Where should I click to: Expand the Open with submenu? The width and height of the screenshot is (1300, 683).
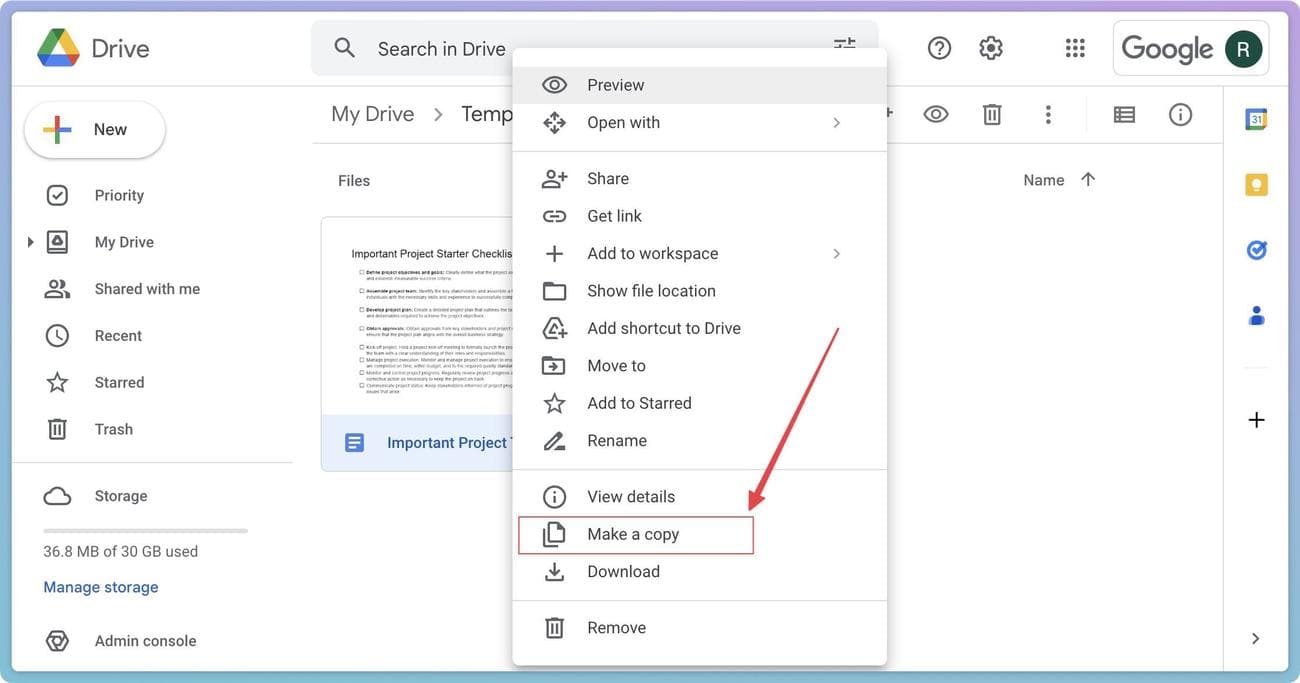[836, 123]
